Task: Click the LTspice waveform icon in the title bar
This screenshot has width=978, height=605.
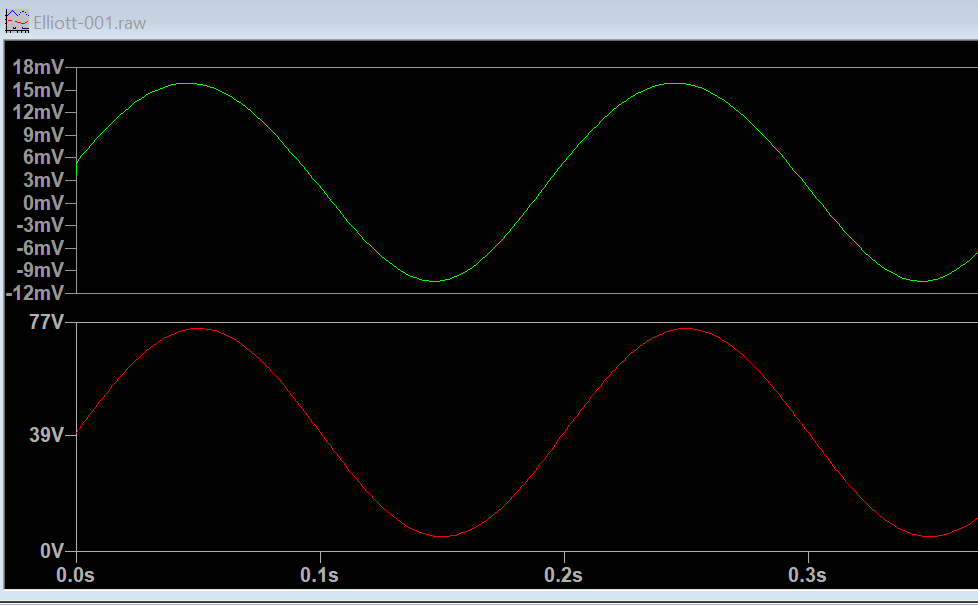Action: [x=17, y=22]
